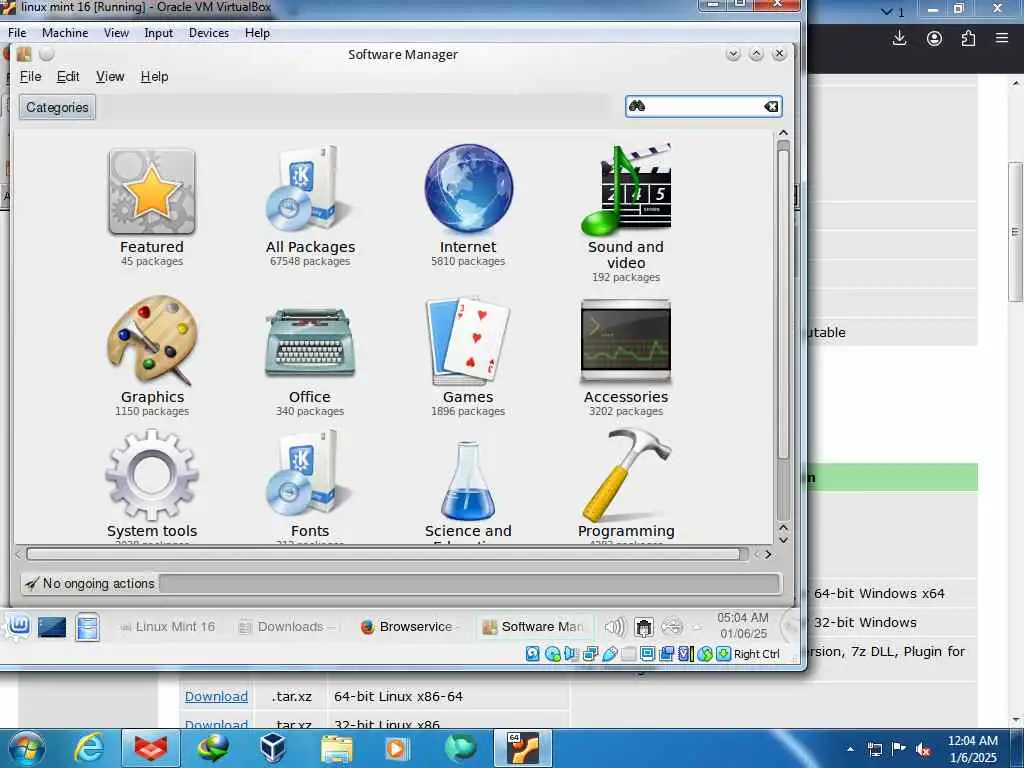Open the browser extensions puzzle icon
This screenshot has height=768, width=1024.
click(x=968, y=39)
